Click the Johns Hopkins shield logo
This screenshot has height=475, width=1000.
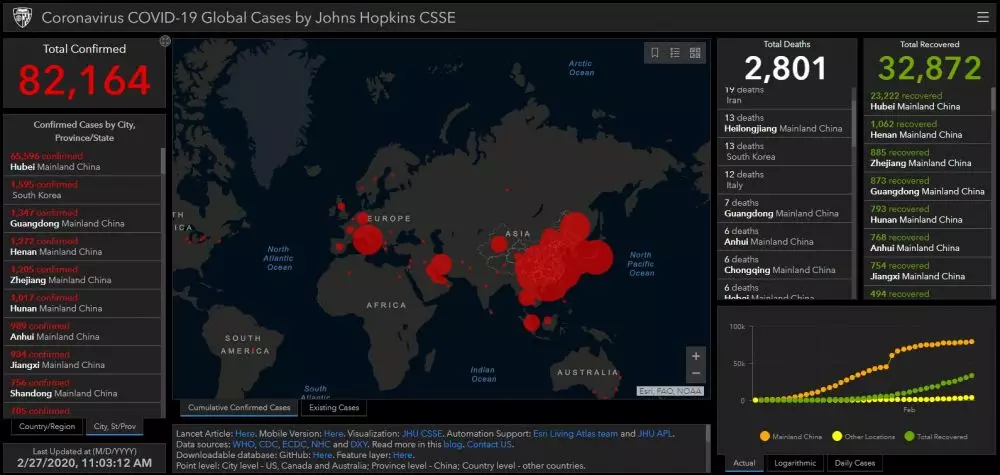[x=21, y=17]
